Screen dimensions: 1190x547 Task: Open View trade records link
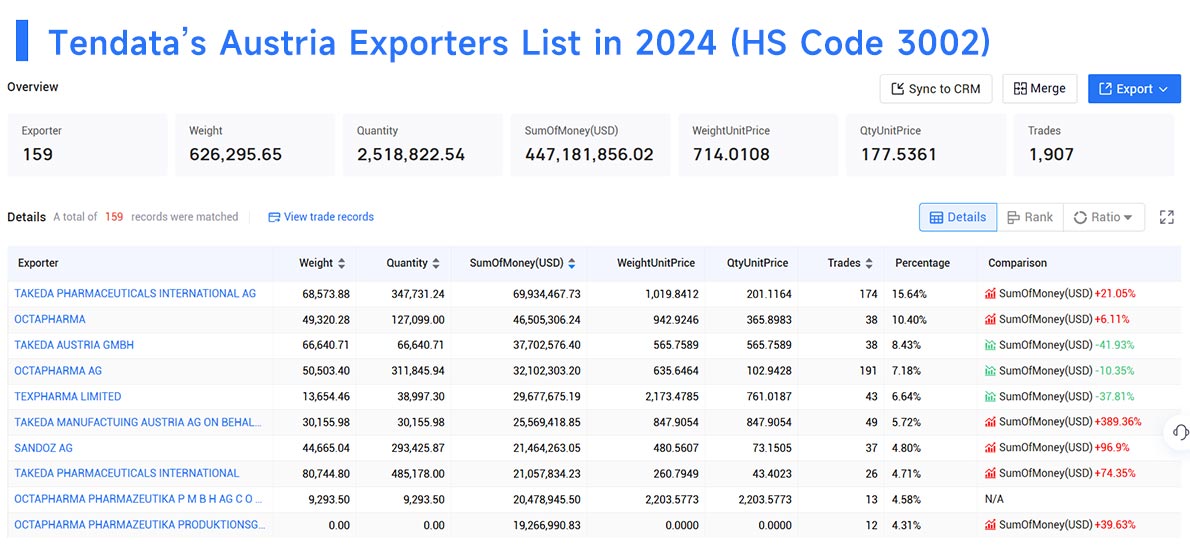coord(321,217)
